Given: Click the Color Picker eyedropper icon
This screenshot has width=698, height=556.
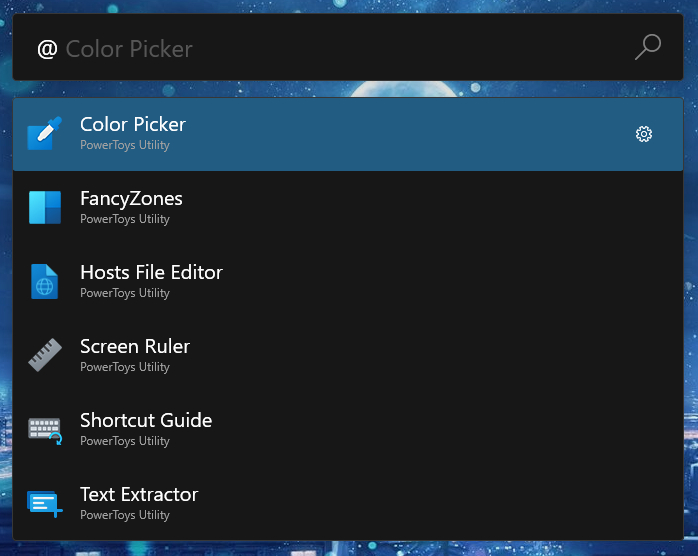Looking at the screenshot, I should tap(44, 133).
